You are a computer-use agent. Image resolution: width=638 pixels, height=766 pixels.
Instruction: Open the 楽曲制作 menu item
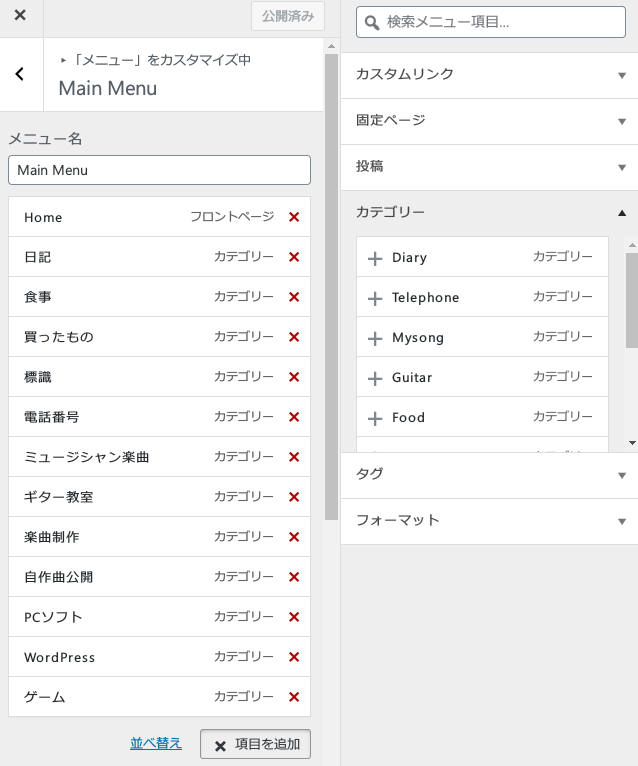pos(110,537)
